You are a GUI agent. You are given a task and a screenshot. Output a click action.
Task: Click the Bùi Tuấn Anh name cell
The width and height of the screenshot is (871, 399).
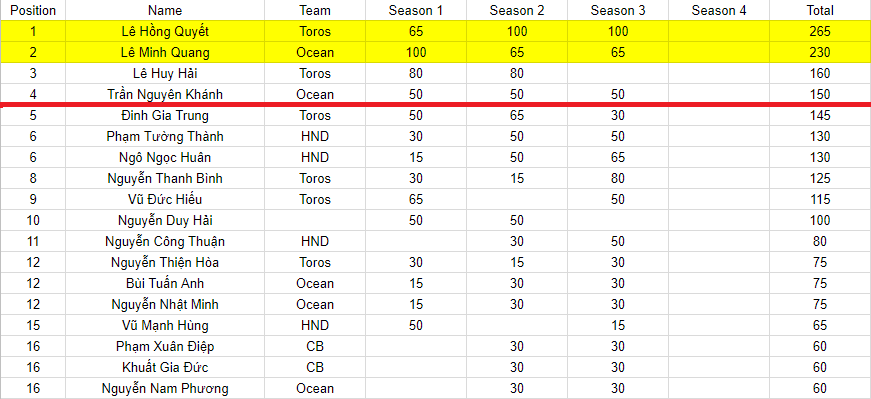[x=165, y=283]
